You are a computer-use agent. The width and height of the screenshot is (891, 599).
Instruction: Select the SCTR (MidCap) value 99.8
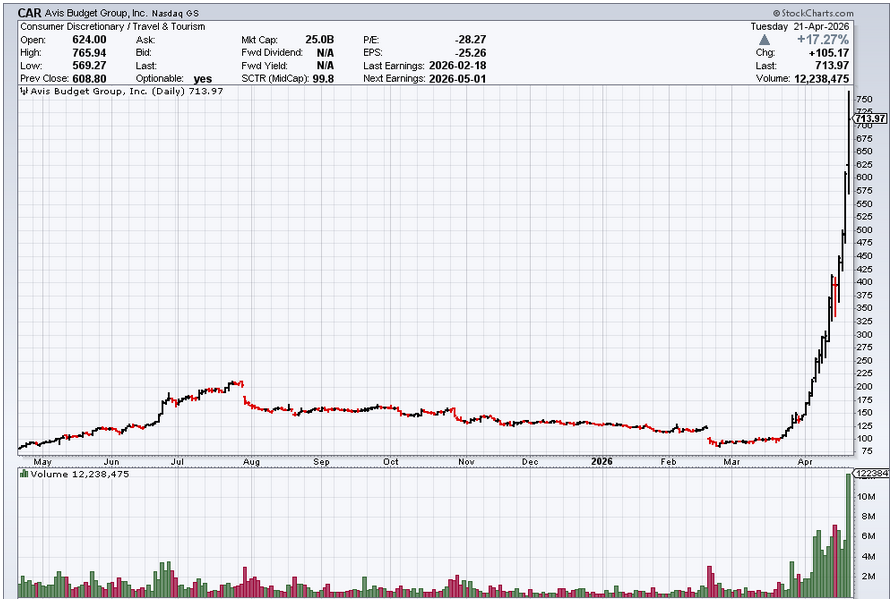click(x=323, y=79)
